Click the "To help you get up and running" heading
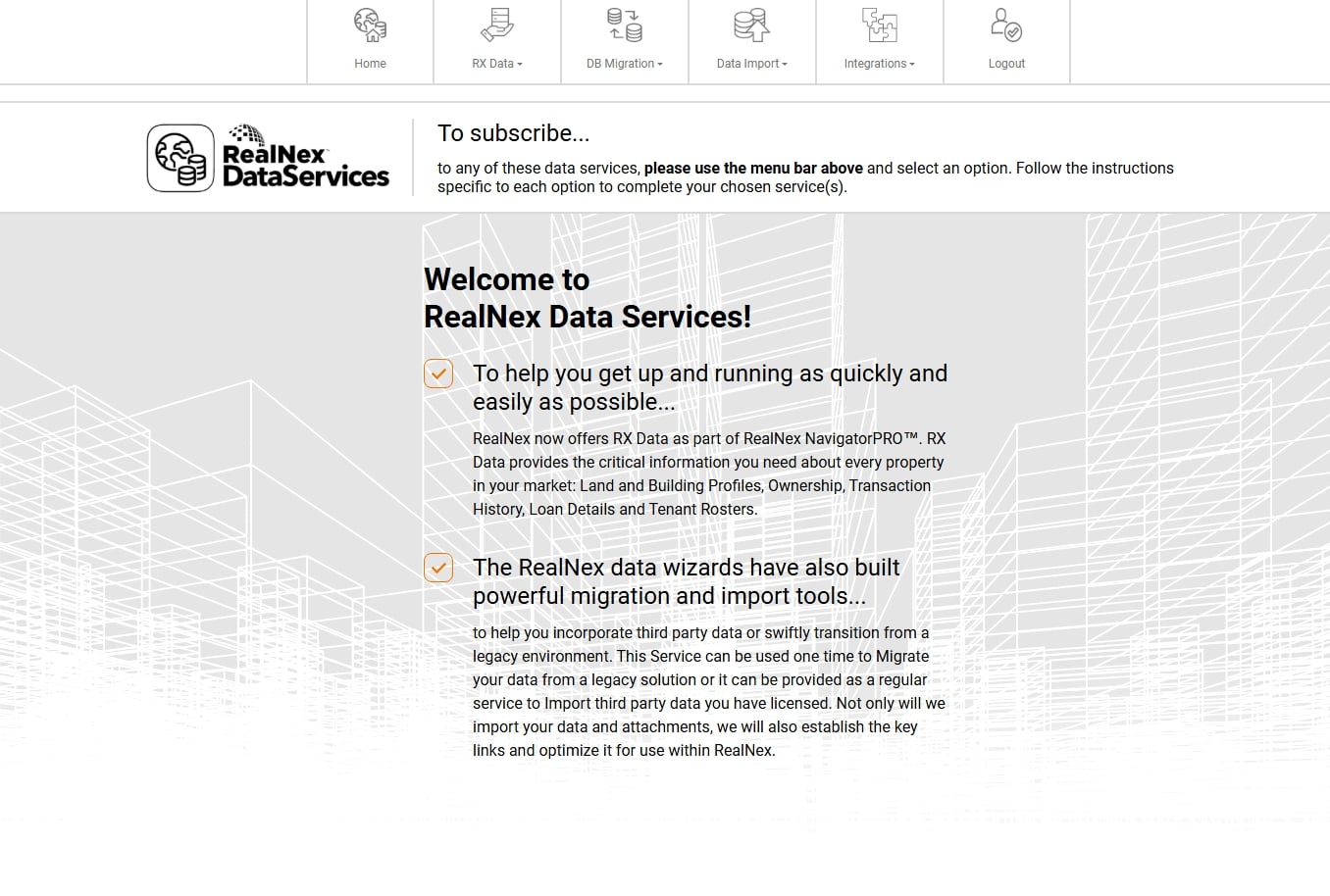The image size is (1330, 896). pos(710,387)
